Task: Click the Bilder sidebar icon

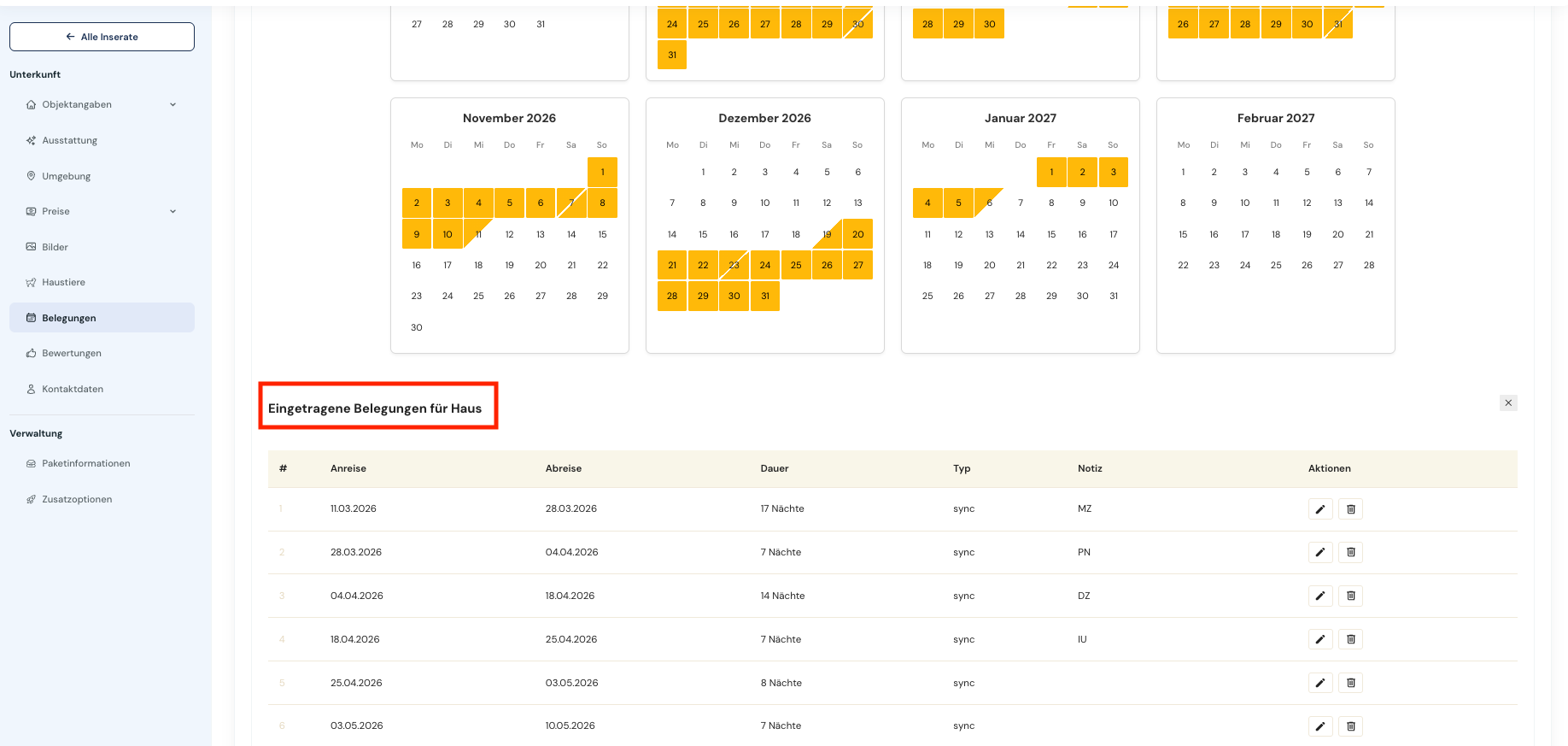Action: (32, 247)
